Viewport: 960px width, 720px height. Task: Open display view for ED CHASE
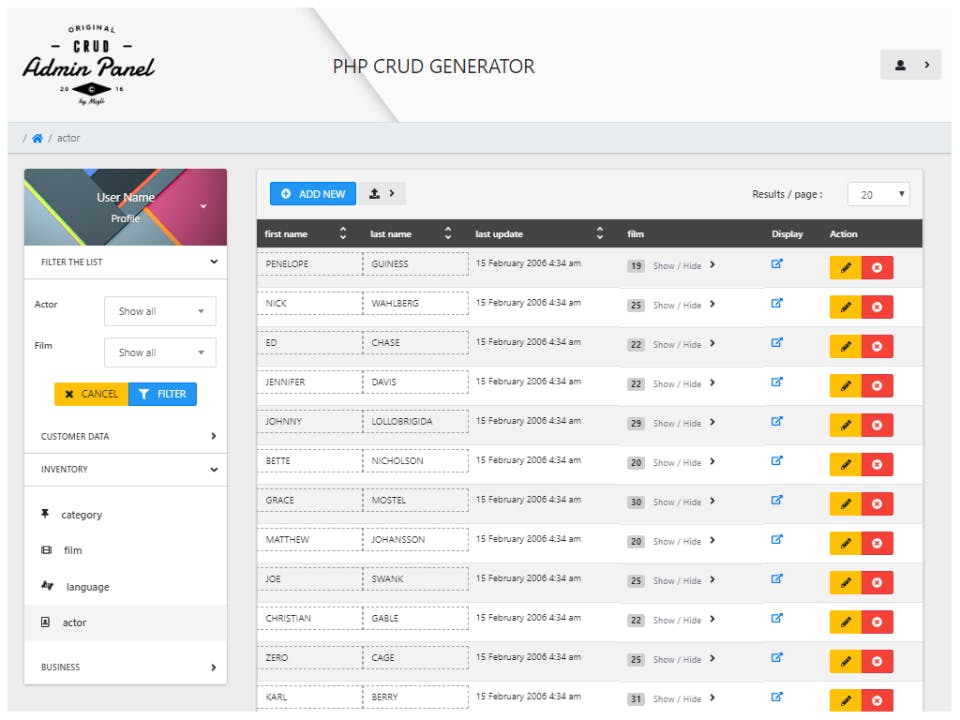[776, 343]
